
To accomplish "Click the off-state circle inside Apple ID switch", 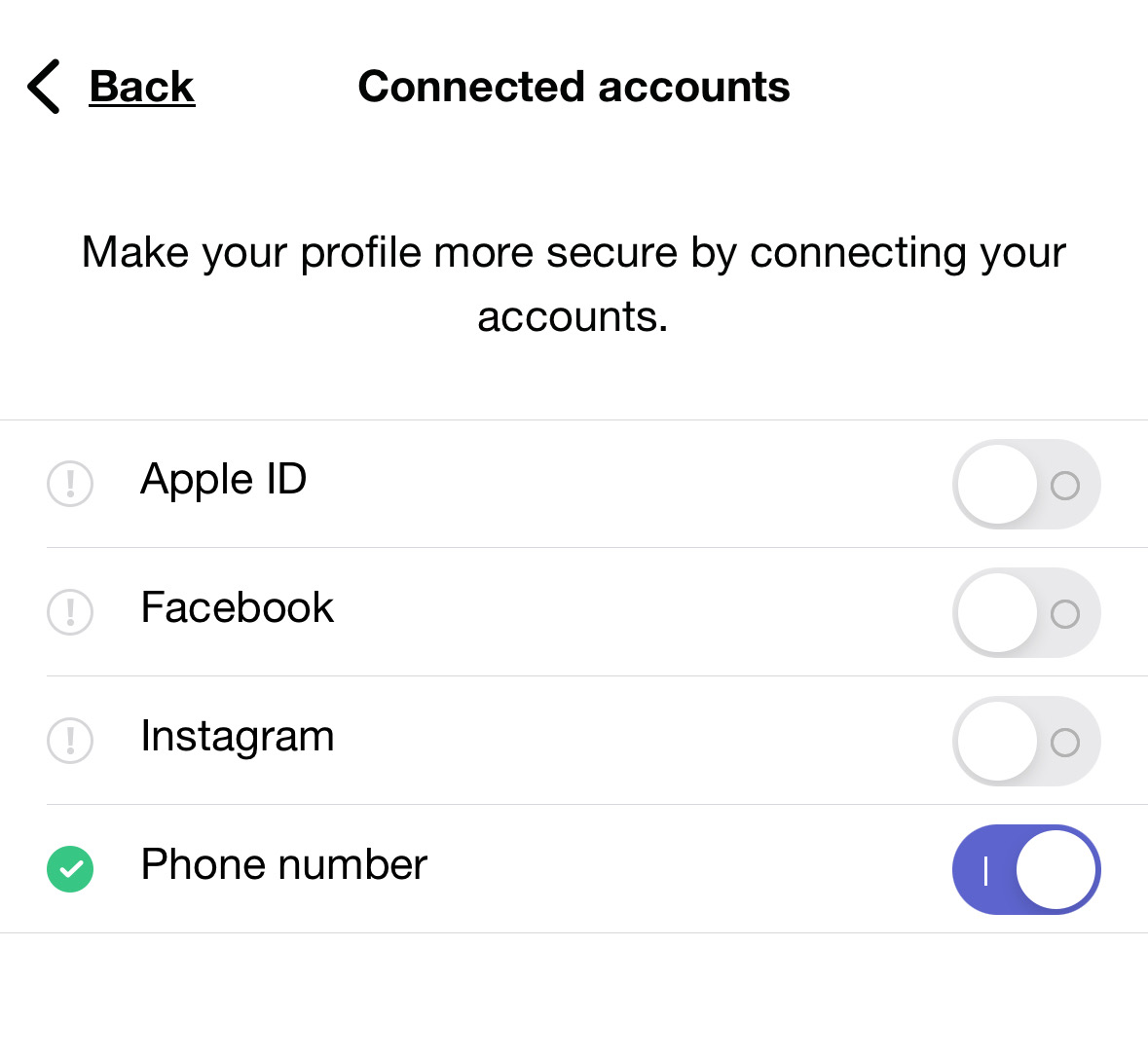I will (x=1064, y=486).
